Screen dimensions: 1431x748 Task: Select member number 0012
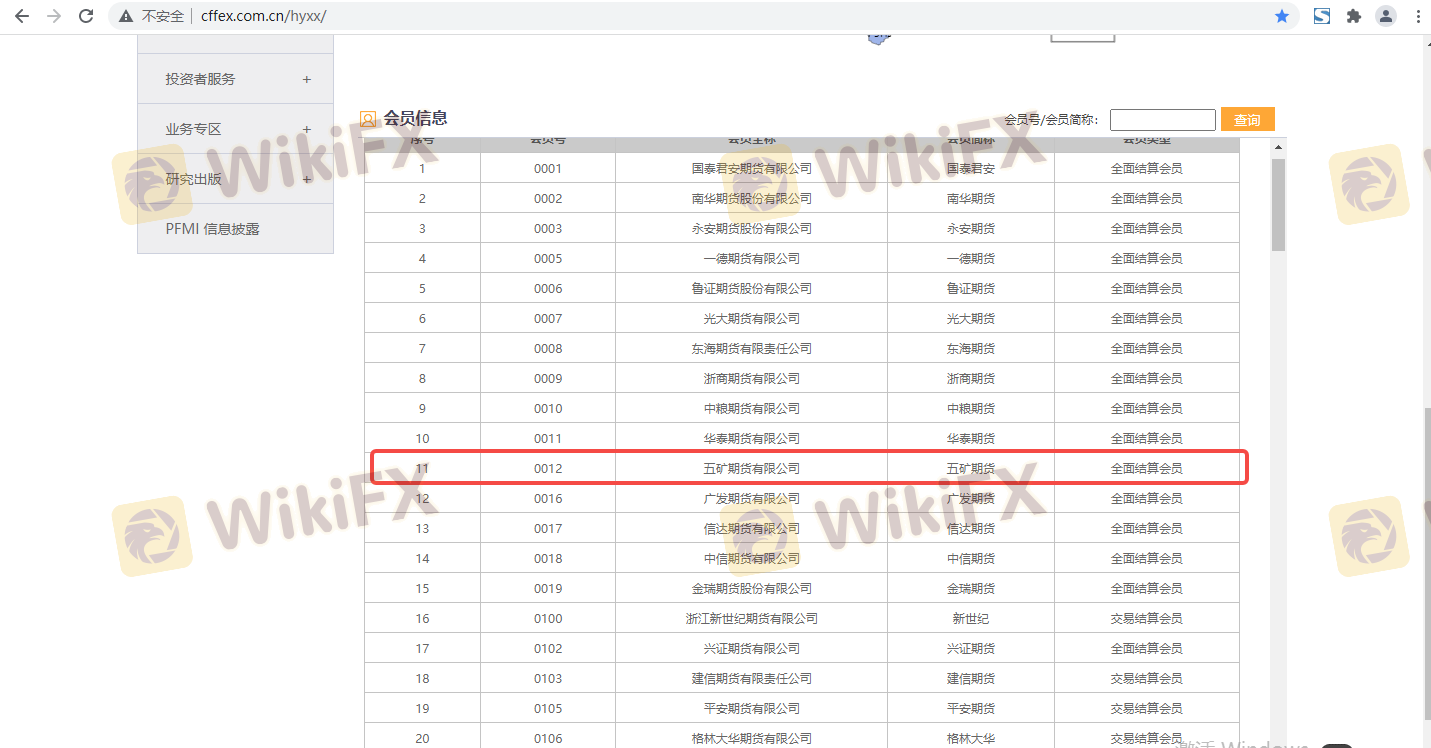pyautogui.click(x=548, y=469)
